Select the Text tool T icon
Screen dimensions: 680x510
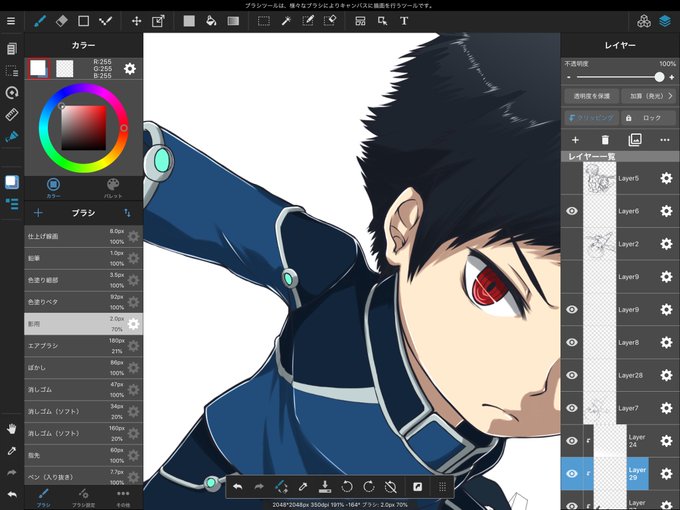click(x=404, y=21)
